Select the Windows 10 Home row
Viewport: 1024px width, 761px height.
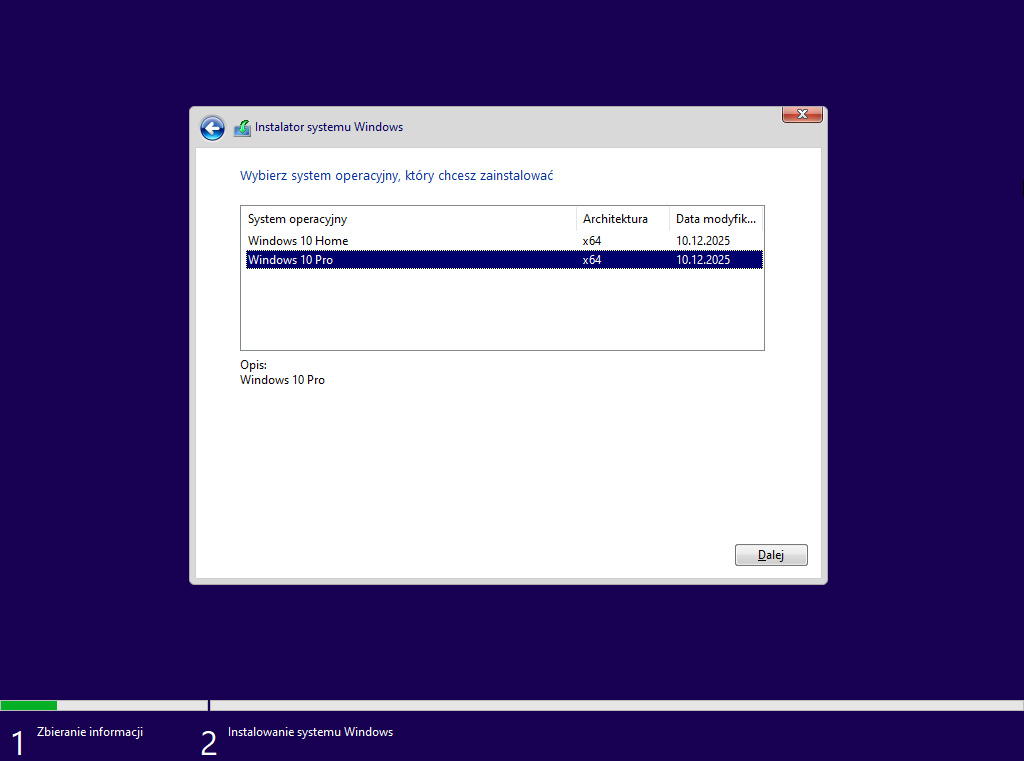tap(298, 241)
